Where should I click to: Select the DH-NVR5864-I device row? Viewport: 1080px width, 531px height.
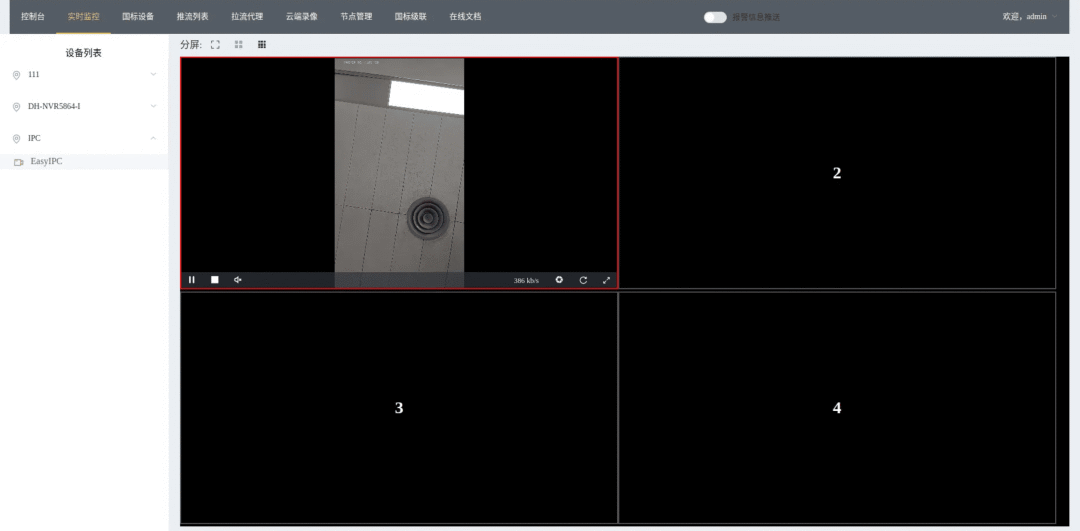(x=84, y=106)
